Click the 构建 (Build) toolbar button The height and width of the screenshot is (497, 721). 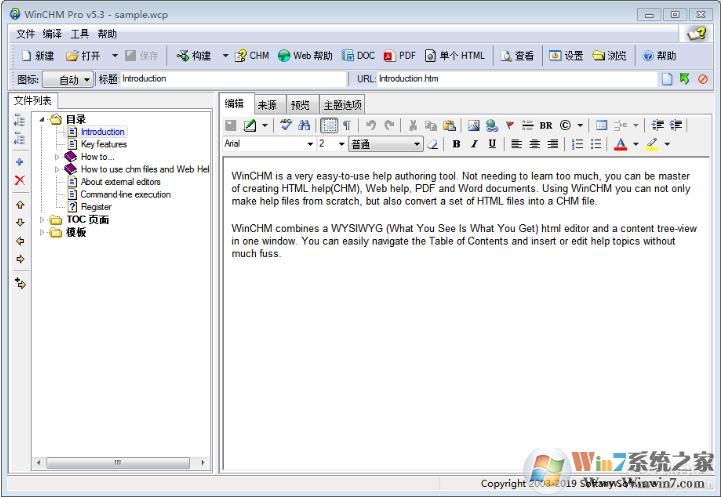194,56
